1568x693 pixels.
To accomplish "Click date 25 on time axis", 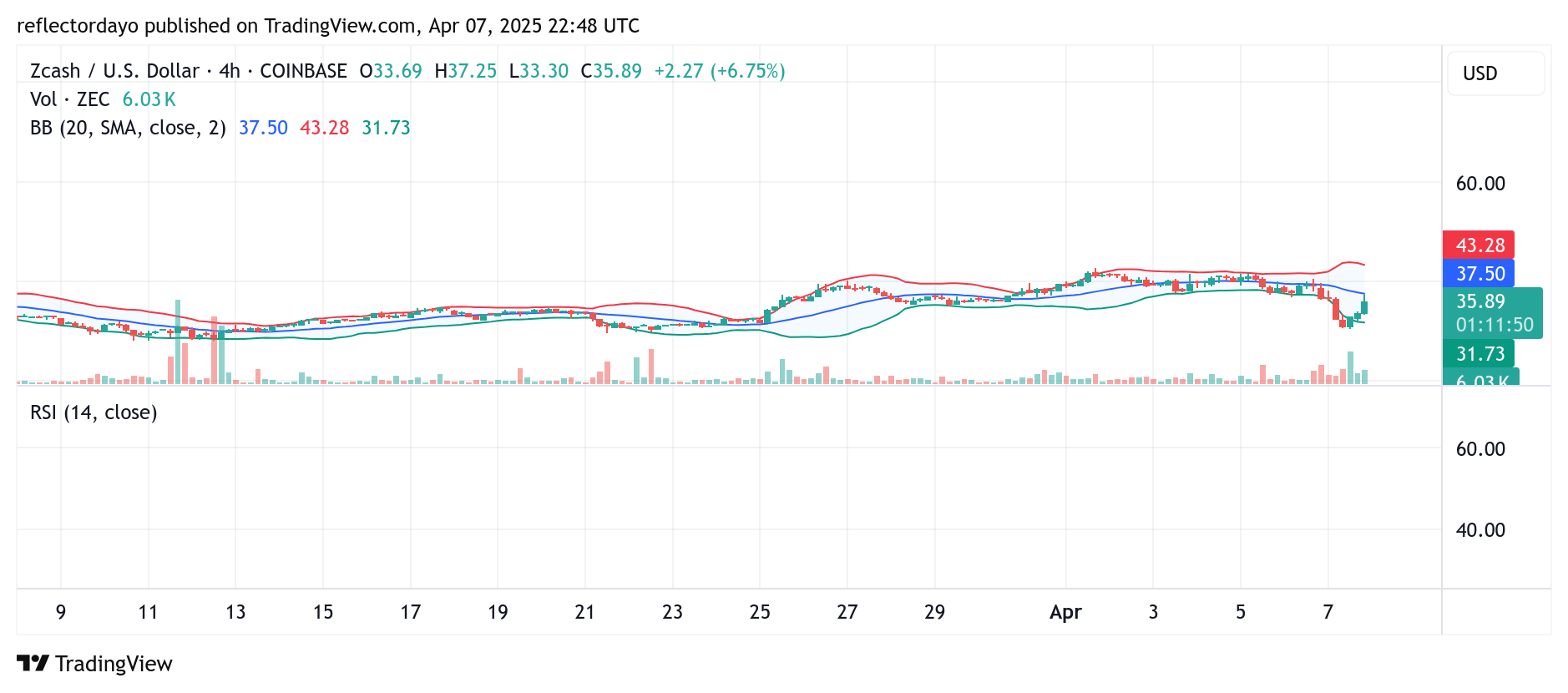I will (x=760, y=612).
